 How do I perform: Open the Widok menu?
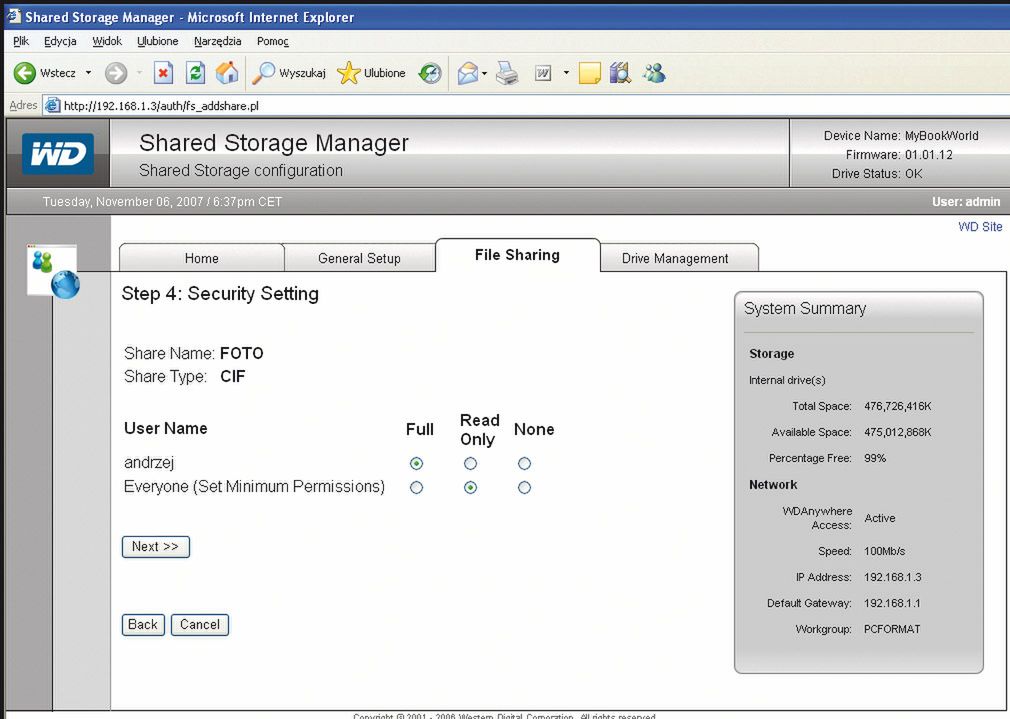[107, 41]
